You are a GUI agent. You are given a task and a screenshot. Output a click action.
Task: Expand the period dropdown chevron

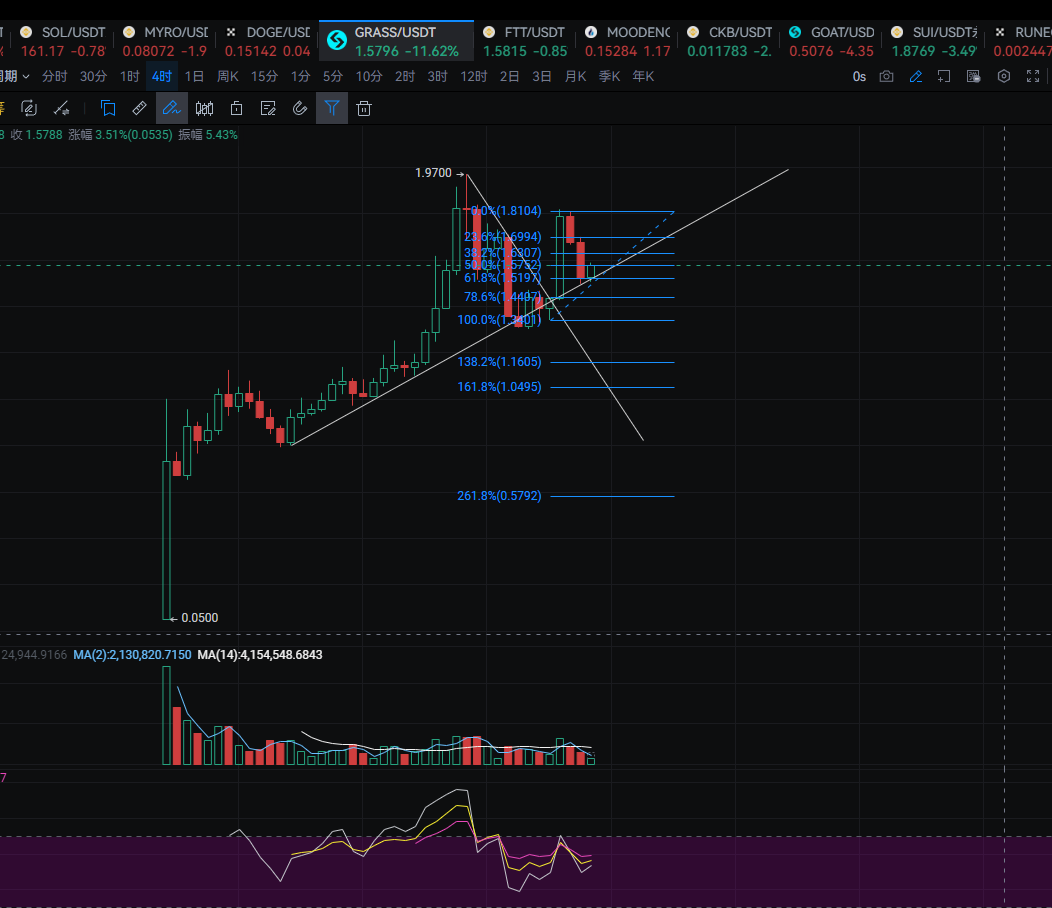[26, 77]
